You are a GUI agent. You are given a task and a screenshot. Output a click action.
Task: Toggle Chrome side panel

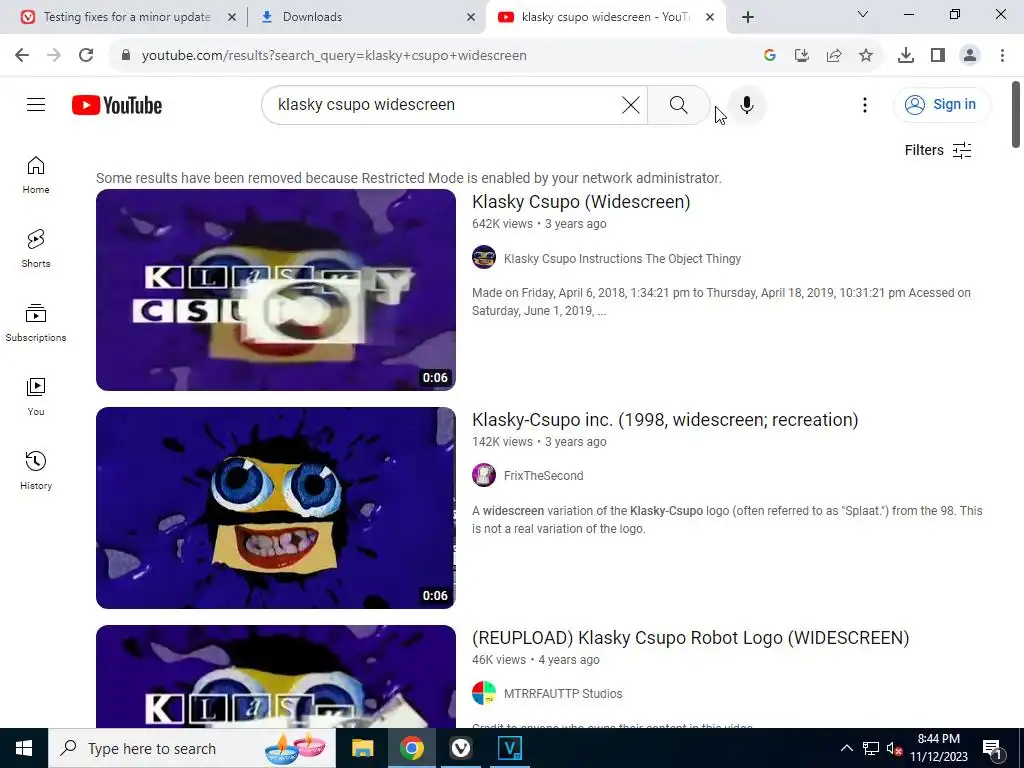tap(937, 55)
